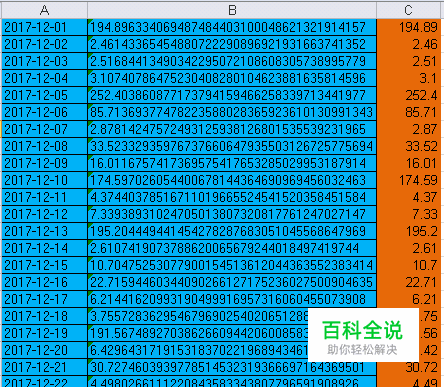Click rounded value 16.01
The width and height of the screenshot is (444, 387).
(x=408, y=163)
